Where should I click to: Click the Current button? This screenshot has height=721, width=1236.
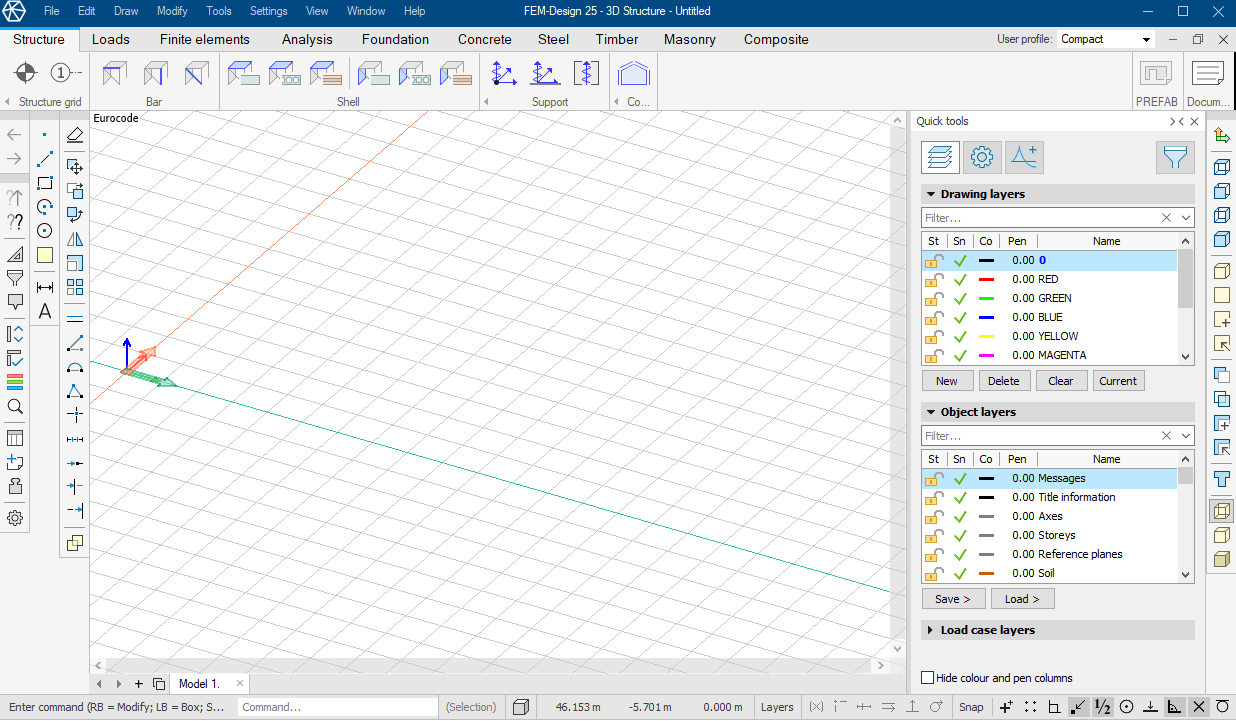(x=1118, y=381)
